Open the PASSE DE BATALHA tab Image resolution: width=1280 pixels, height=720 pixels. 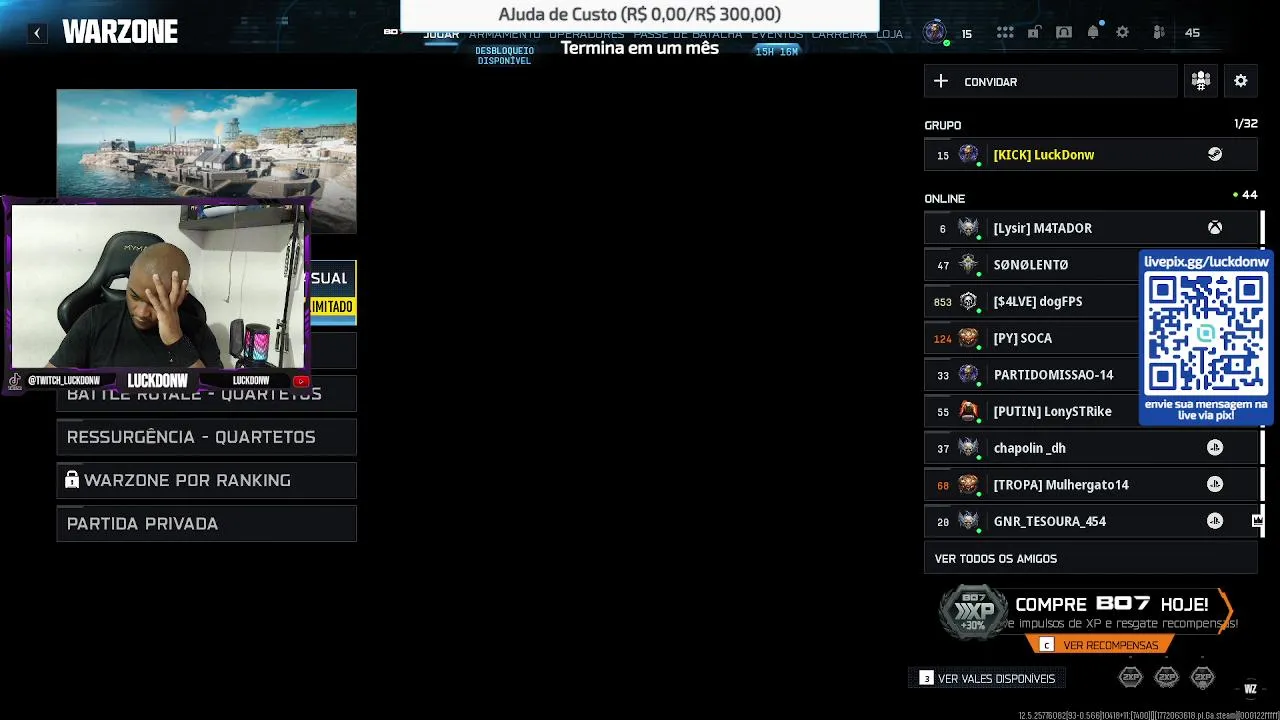(688, 34)
